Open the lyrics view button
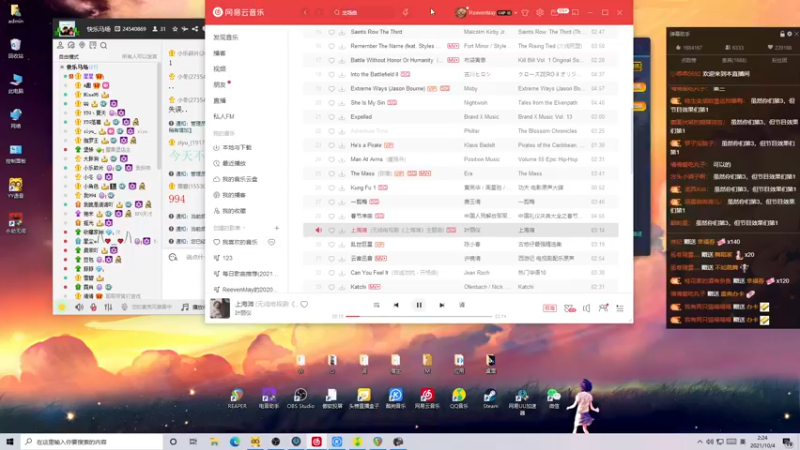This screenshot has width=800, height=450. [462, 305]
